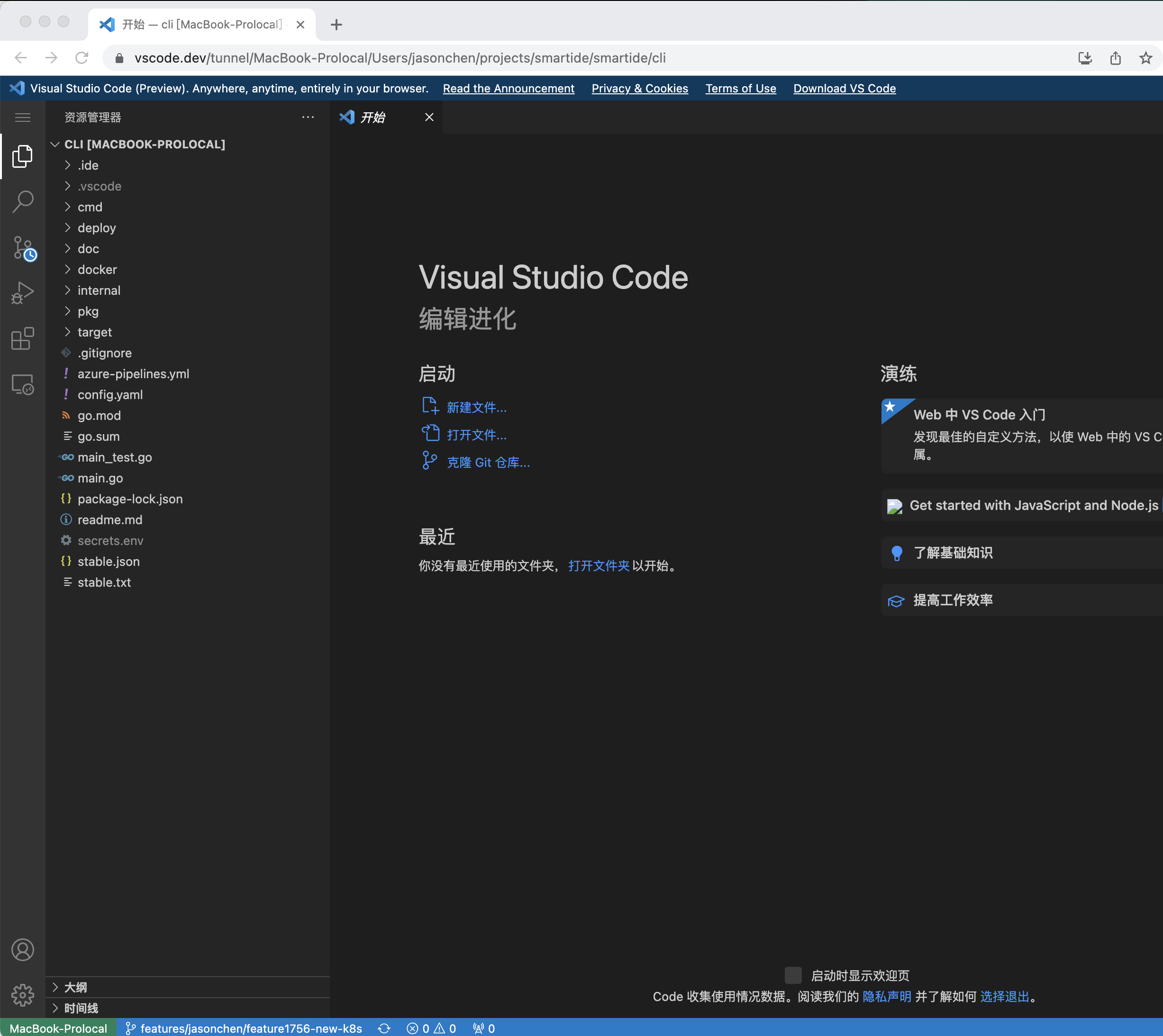Click 打开文件夹 link under 最近

coord(598,565)
